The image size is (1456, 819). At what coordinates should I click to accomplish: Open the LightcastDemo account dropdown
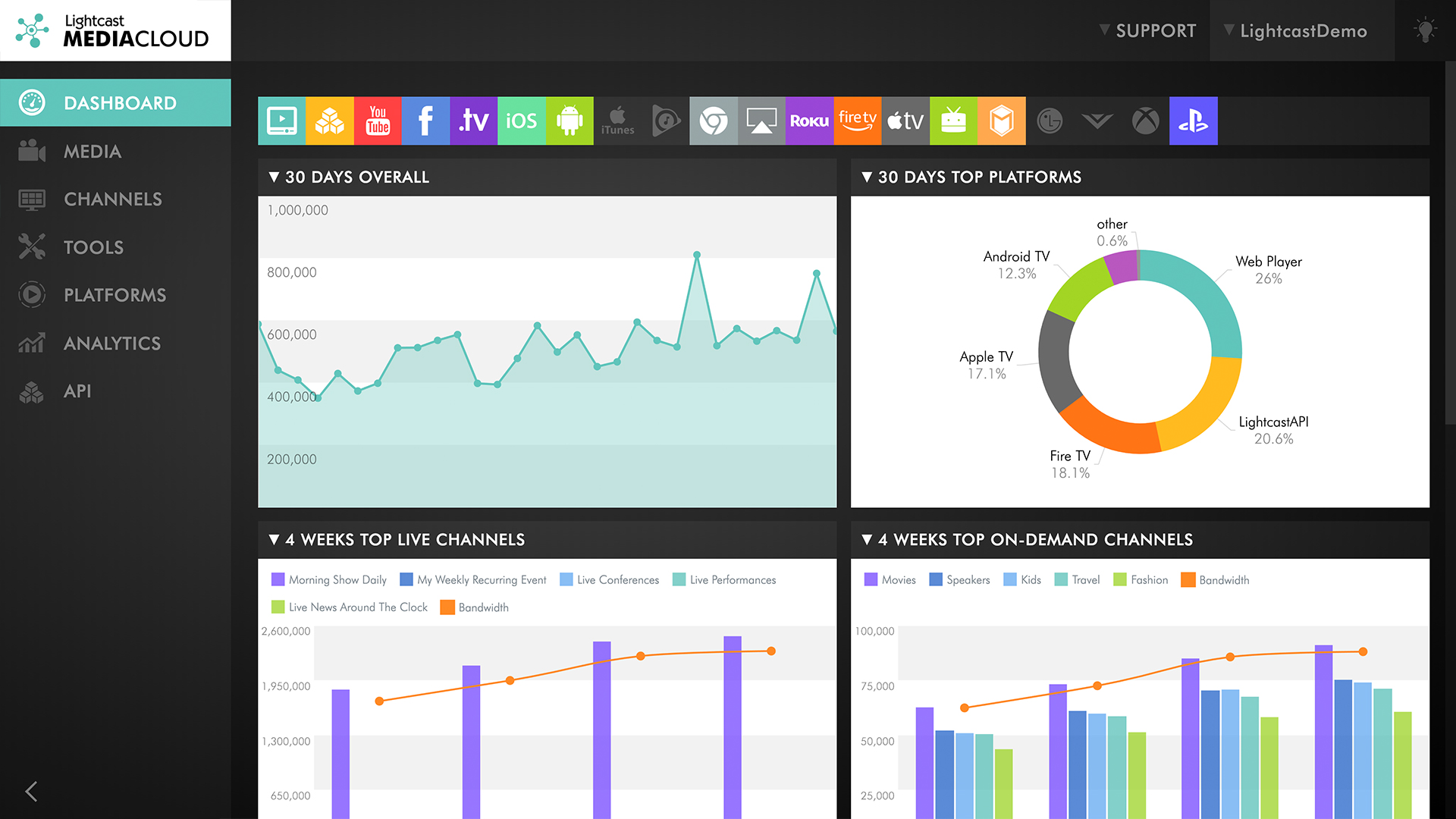click(1301, 30)
